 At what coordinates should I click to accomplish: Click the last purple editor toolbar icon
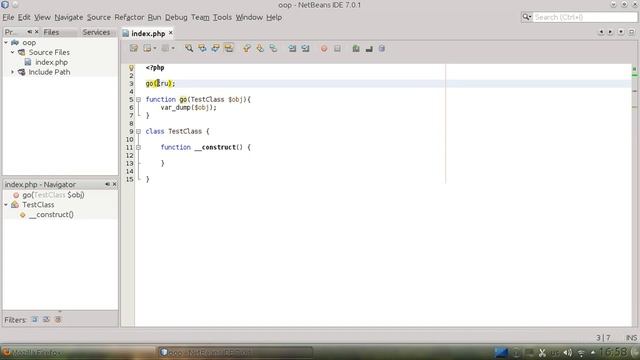tap(382, 48)
